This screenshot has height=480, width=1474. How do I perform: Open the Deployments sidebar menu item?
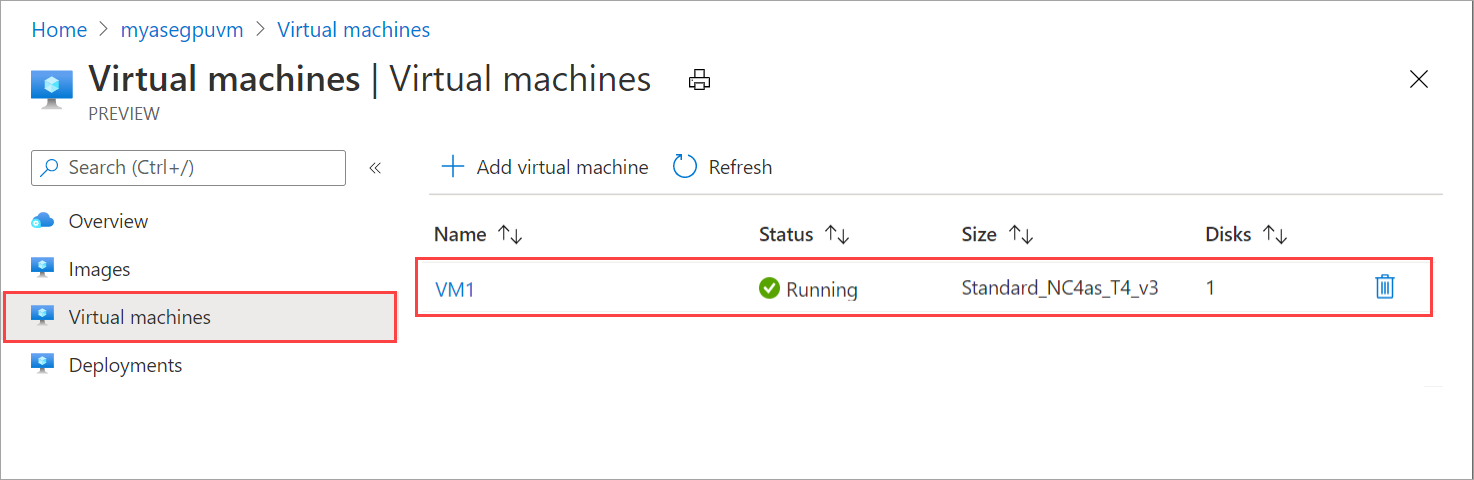click(x=125, y=365)
